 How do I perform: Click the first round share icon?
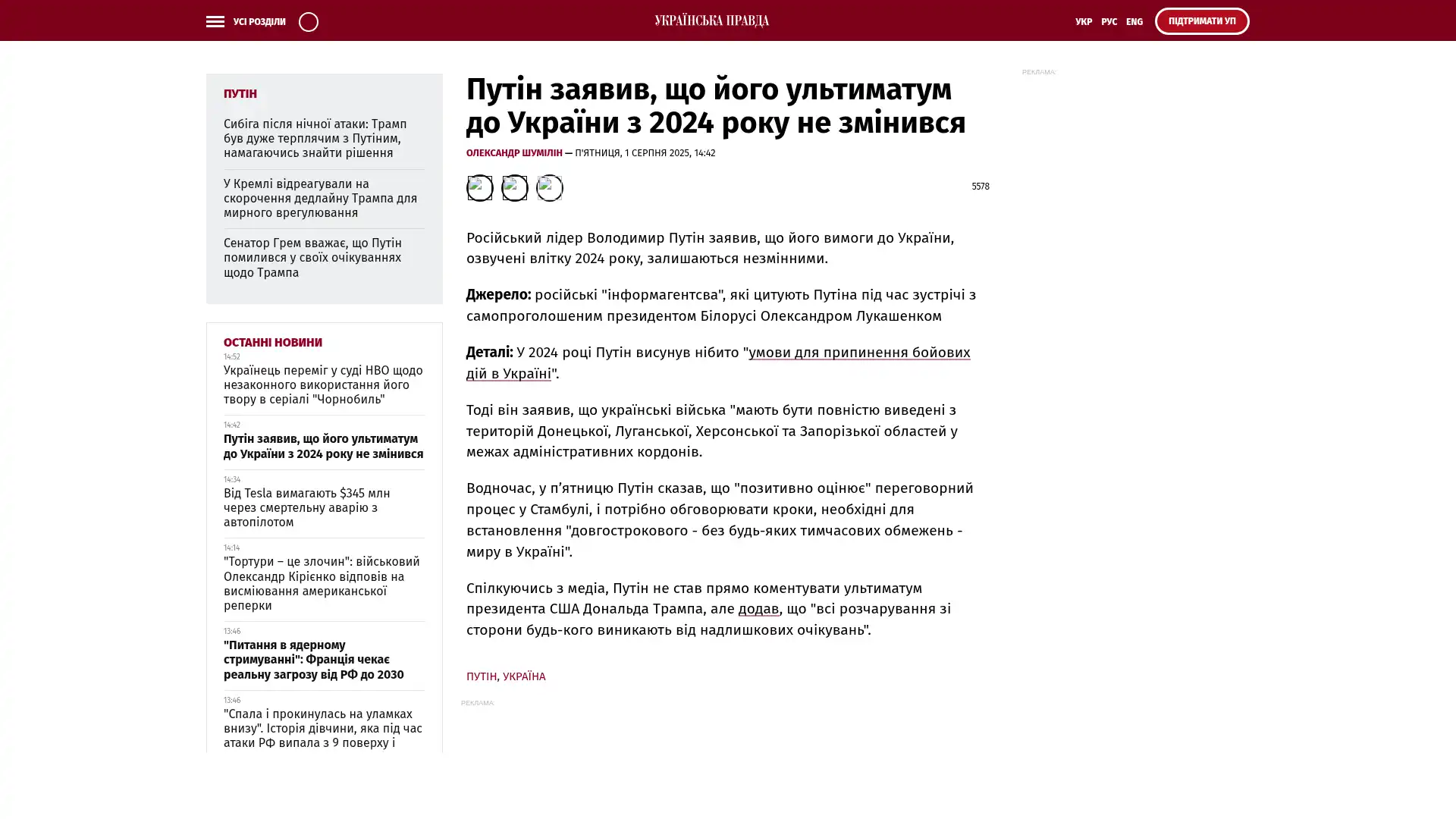479,187
